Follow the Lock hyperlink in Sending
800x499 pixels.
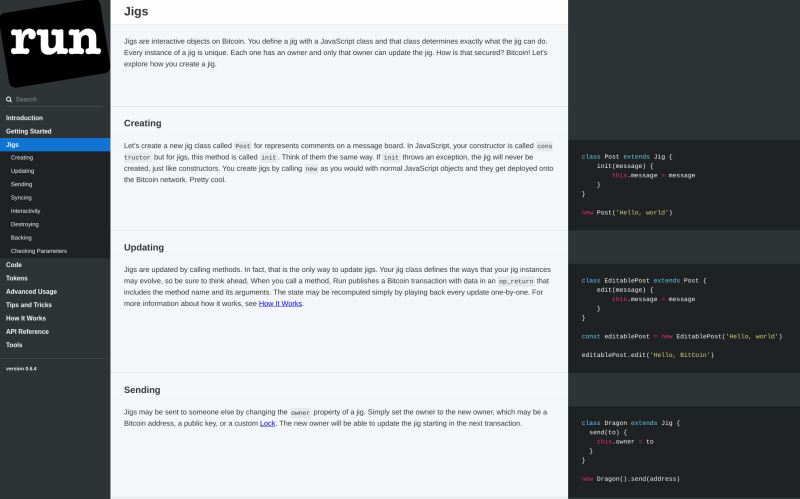click(x=267, y=423)
